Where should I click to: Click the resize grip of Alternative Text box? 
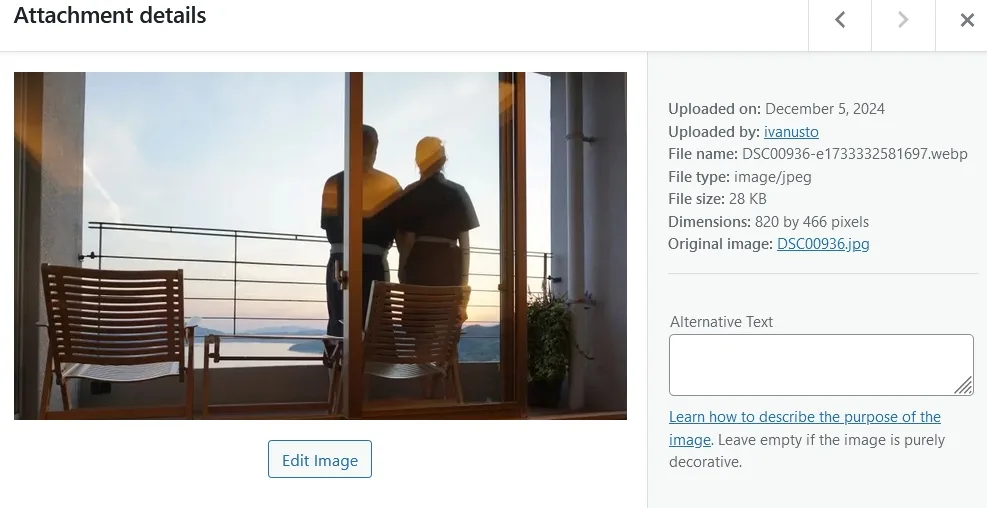(963, 385)
